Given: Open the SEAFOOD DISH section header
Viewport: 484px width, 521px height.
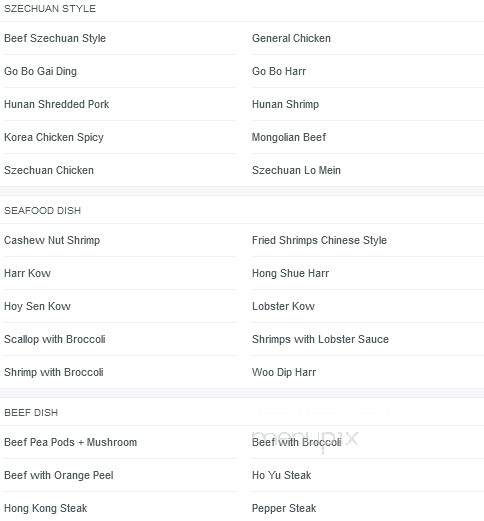Looking at the screenshot, I should (42, 211).
